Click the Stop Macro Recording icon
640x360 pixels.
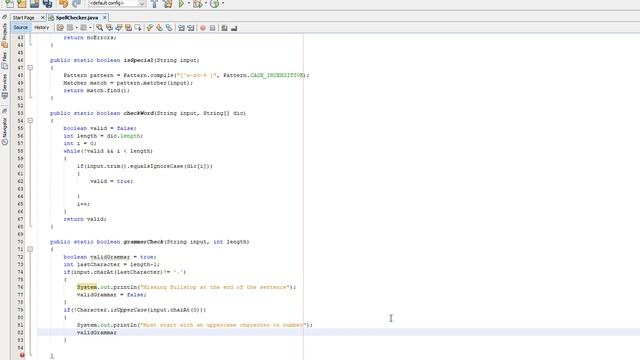point(212,28)
